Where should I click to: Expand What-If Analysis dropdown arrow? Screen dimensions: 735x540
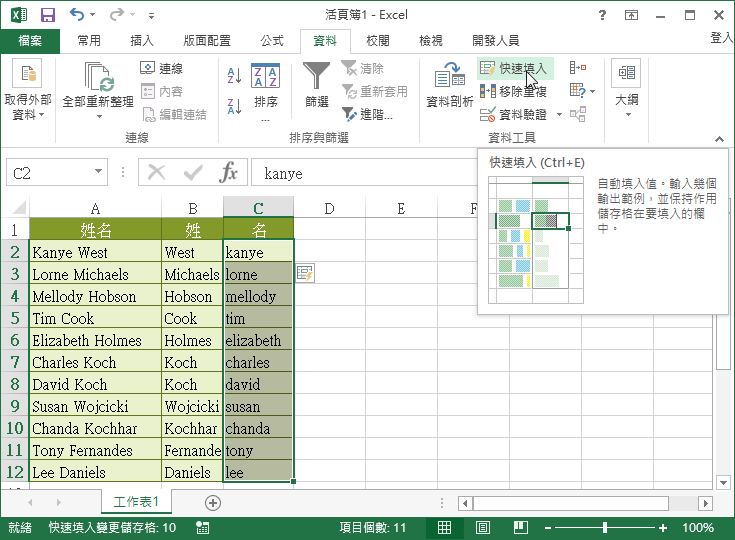(592, 91)
